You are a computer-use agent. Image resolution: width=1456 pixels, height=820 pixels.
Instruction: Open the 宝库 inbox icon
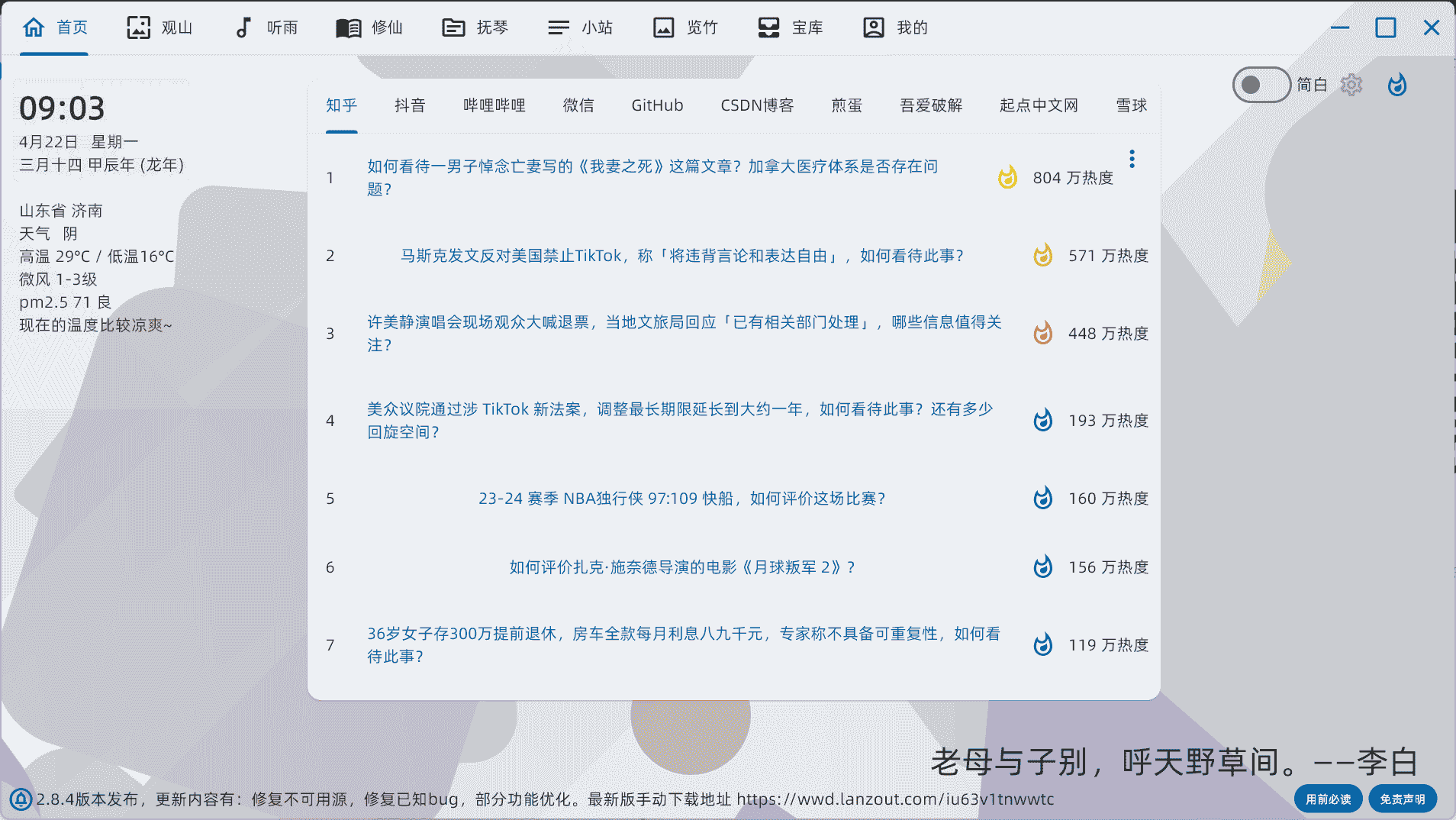(x=768, y=27)
